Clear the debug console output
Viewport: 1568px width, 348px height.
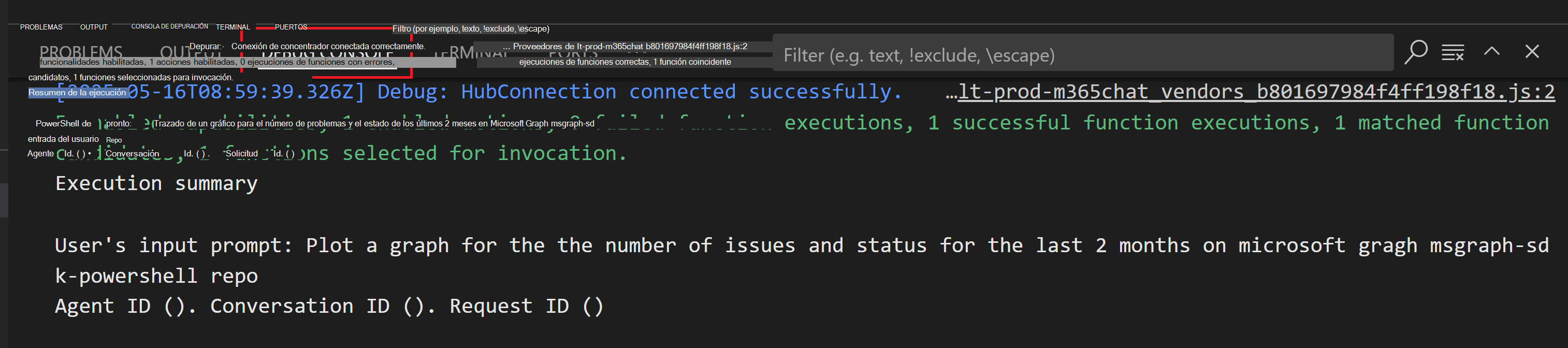pos(1453,53)
